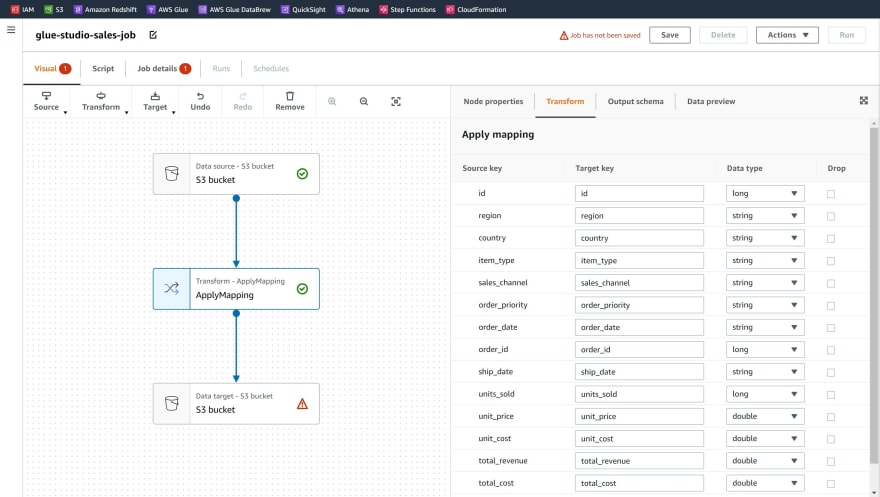Click green check on Data source node

tap(302, 174)
